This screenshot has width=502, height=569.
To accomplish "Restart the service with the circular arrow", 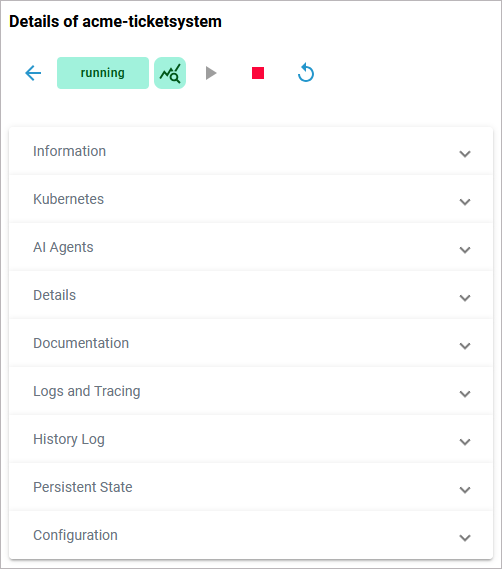I will [306, 73].
